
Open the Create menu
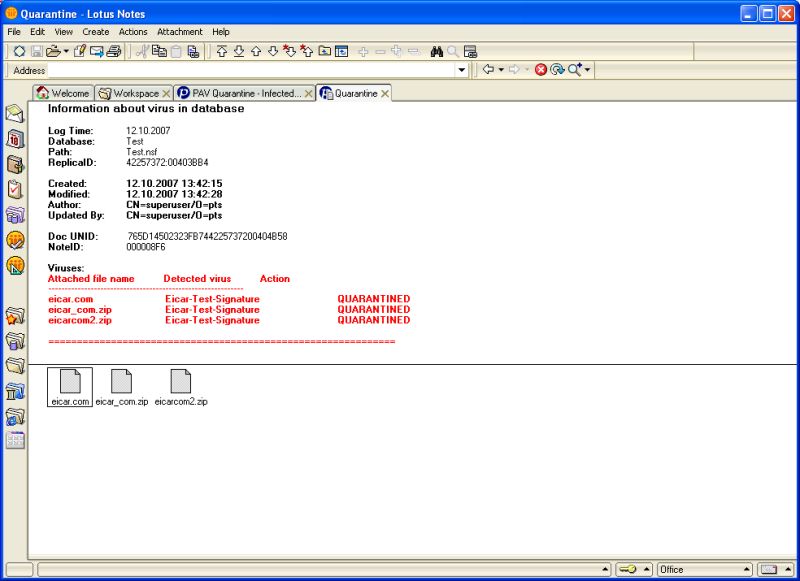[x=96, y=32]
